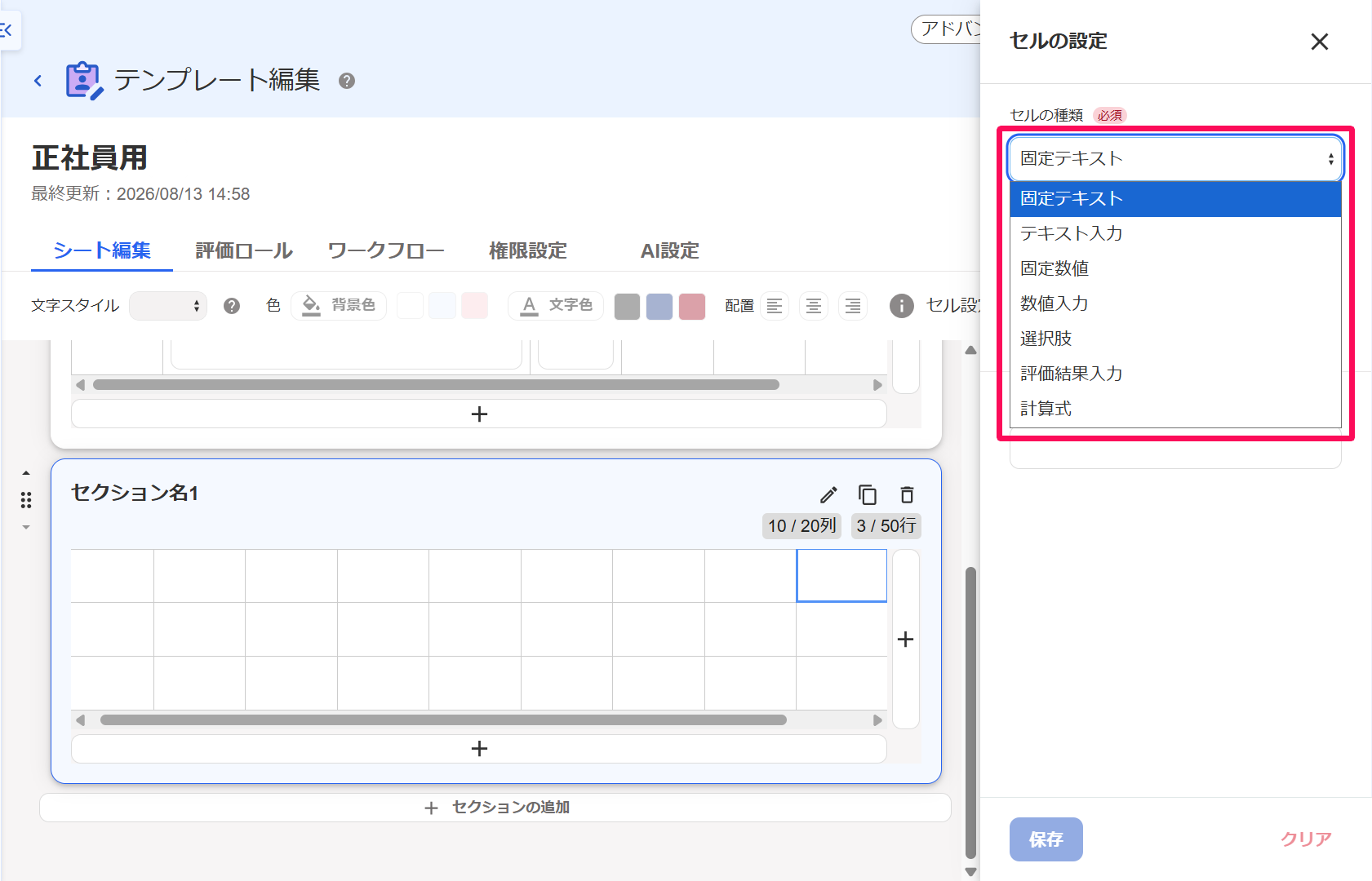The image size is (1372, 881).
Task: Click horizontal scrollbar of セクション名1 table
Action: point(443,720)
